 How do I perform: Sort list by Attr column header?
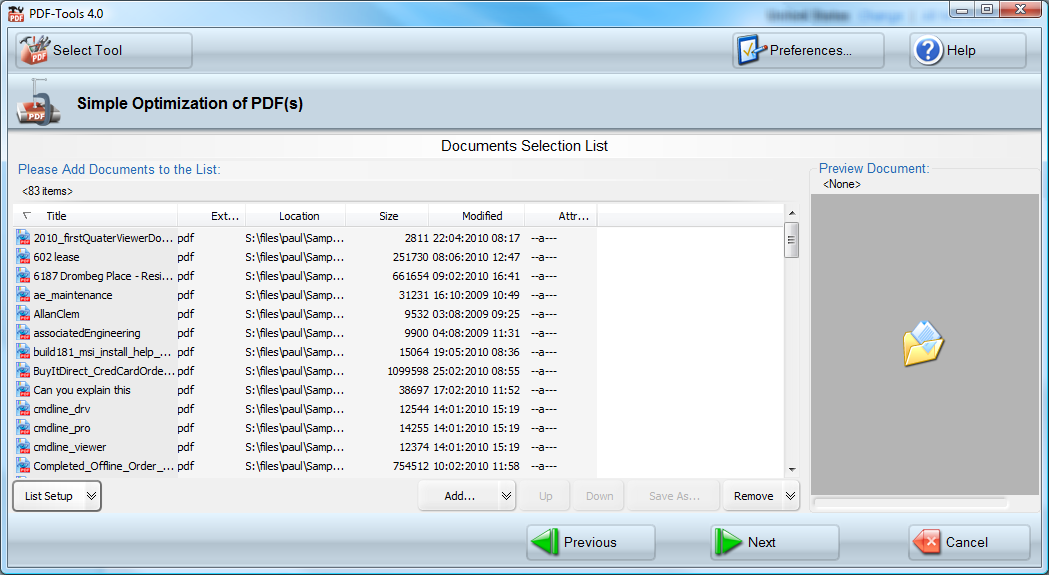tap(561, 216)
